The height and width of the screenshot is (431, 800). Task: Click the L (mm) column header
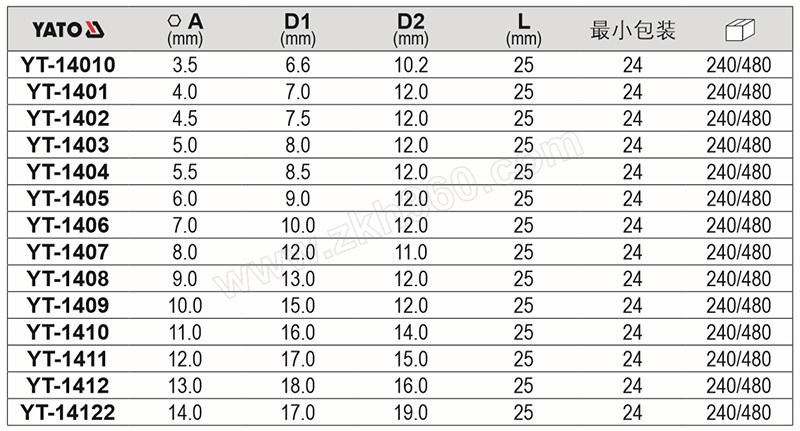pos(523,30)
